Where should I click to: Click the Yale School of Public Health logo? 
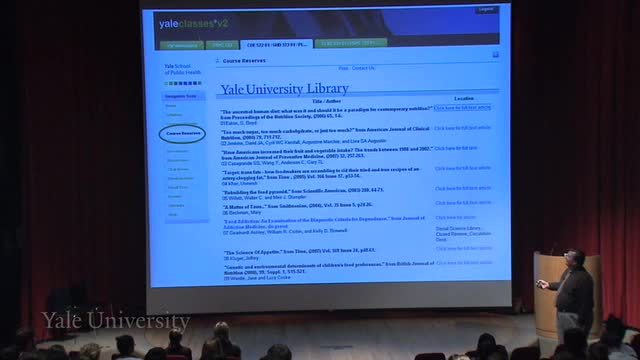pos(182,69)
